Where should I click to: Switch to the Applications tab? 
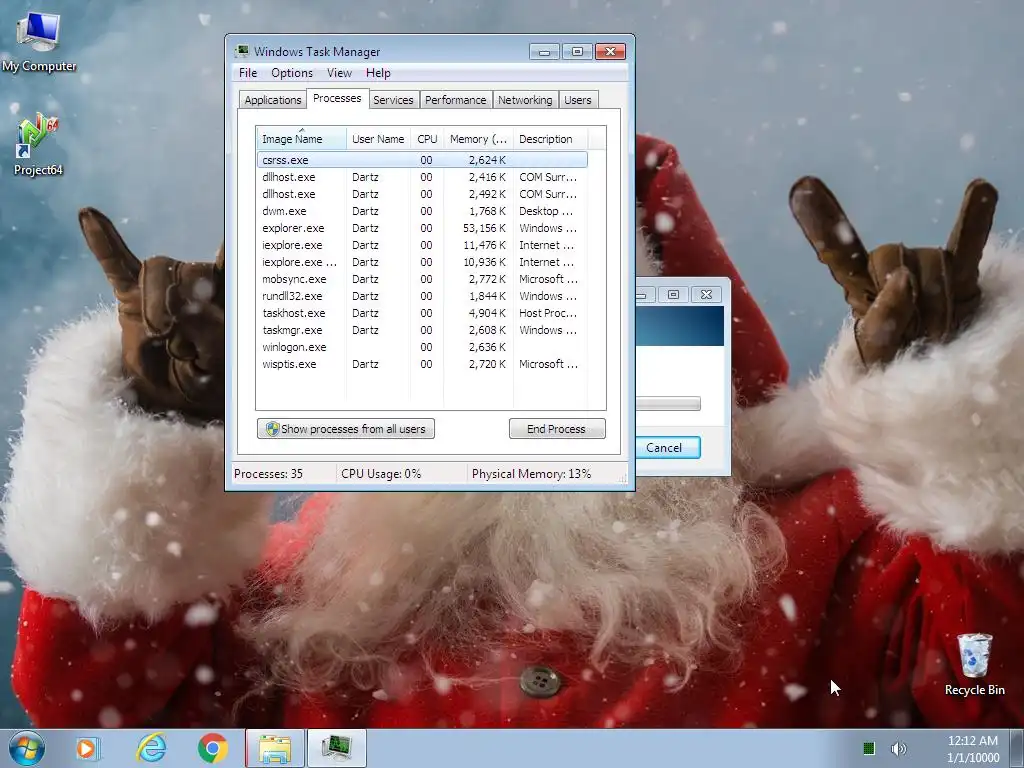(x=272, y=100)
